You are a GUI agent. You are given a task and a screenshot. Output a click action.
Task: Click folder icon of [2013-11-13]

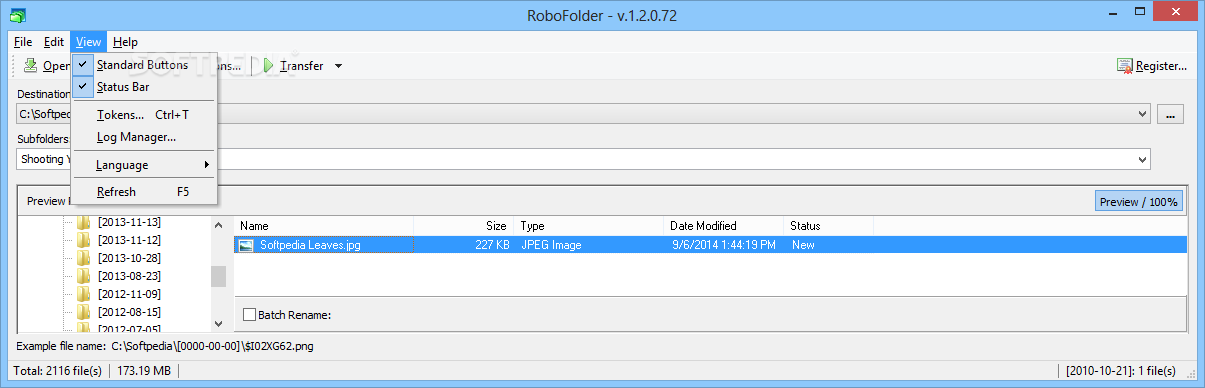[84, 222]
